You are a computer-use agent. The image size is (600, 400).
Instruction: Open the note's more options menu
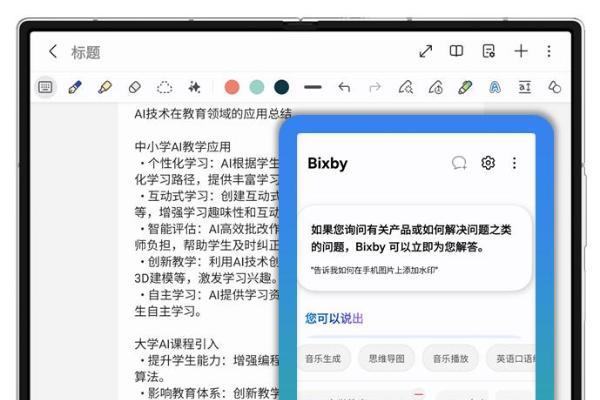549,51
